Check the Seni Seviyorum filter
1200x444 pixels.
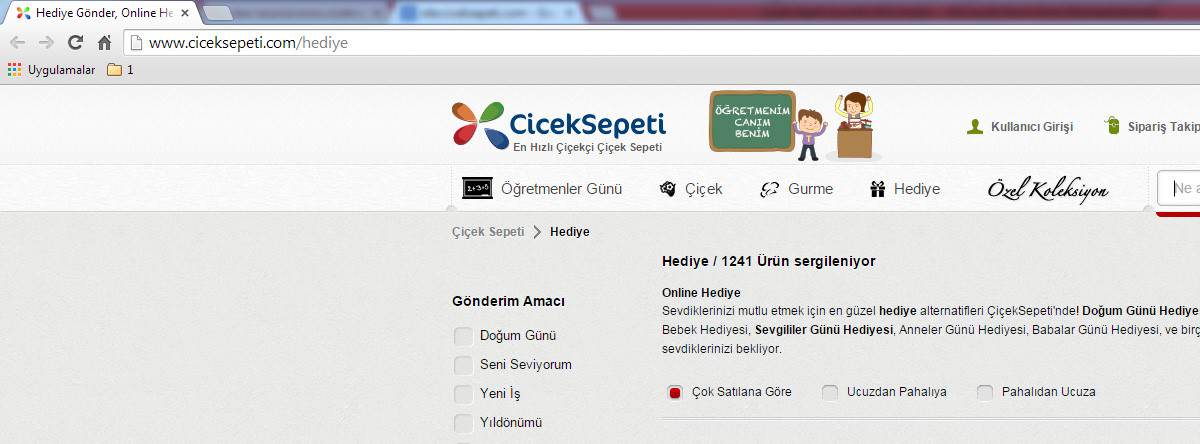[463, 364]
